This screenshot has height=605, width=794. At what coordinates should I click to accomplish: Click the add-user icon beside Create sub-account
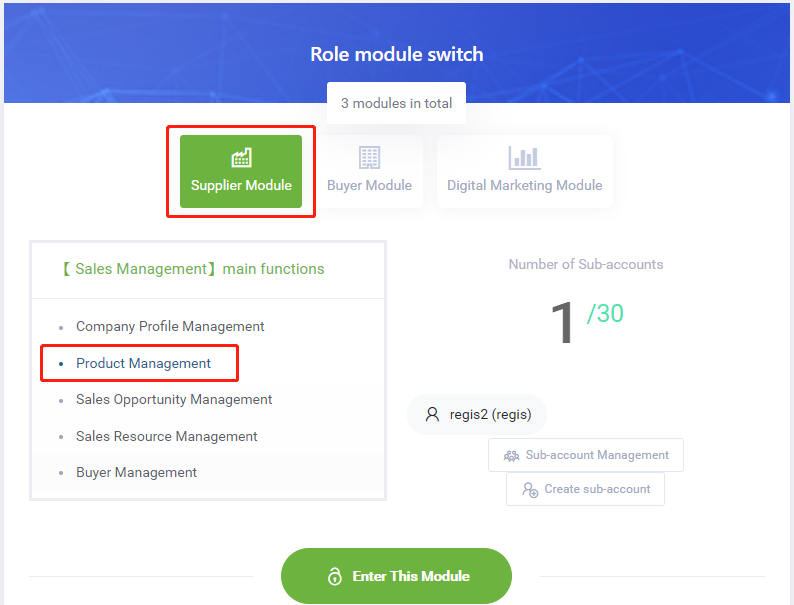pos(530,490)
